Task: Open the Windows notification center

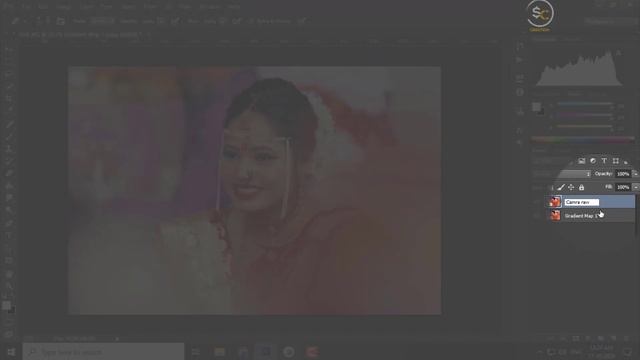Action: (628, 352)
